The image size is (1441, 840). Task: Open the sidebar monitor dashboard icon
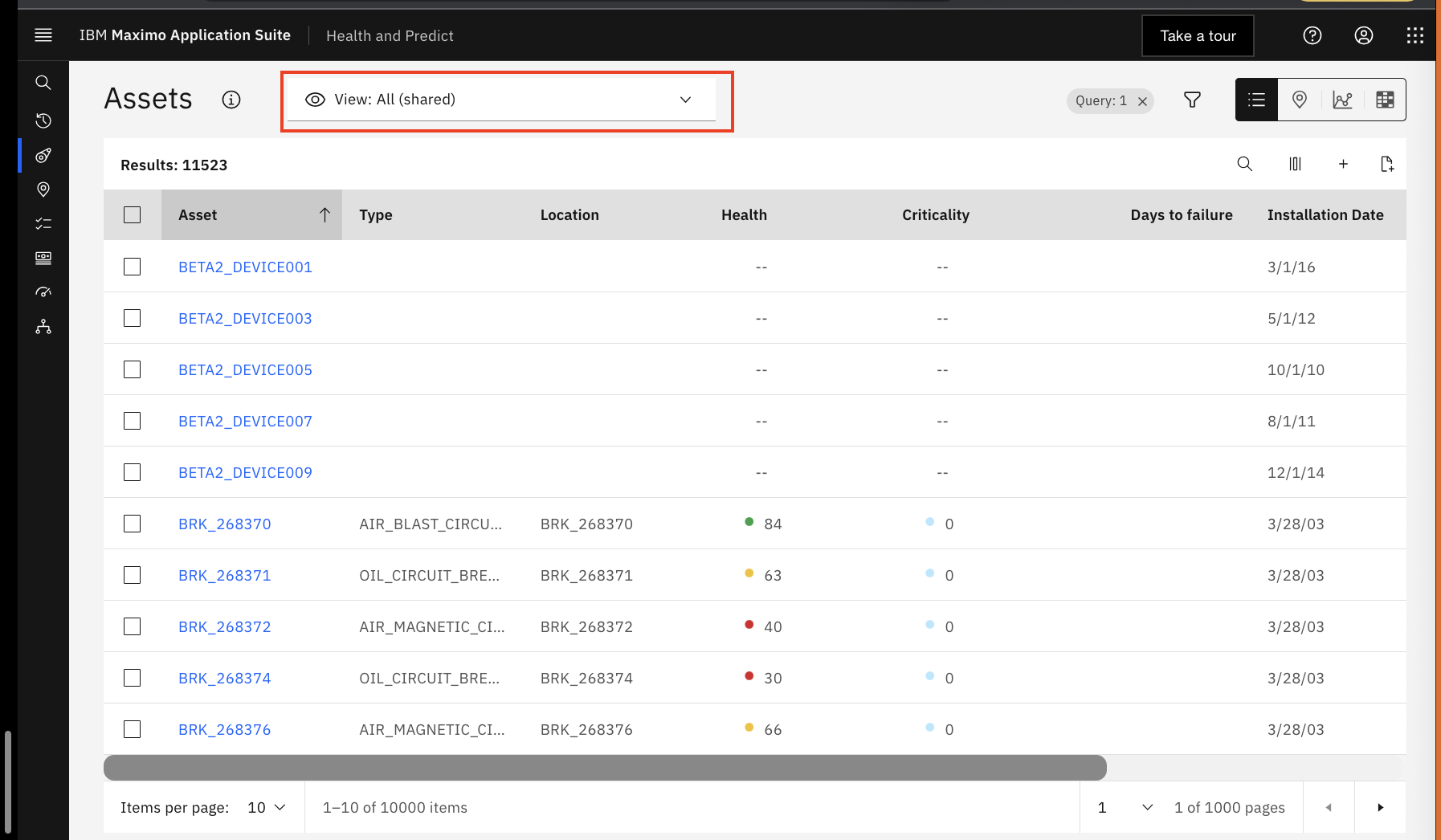click(43, 258)
